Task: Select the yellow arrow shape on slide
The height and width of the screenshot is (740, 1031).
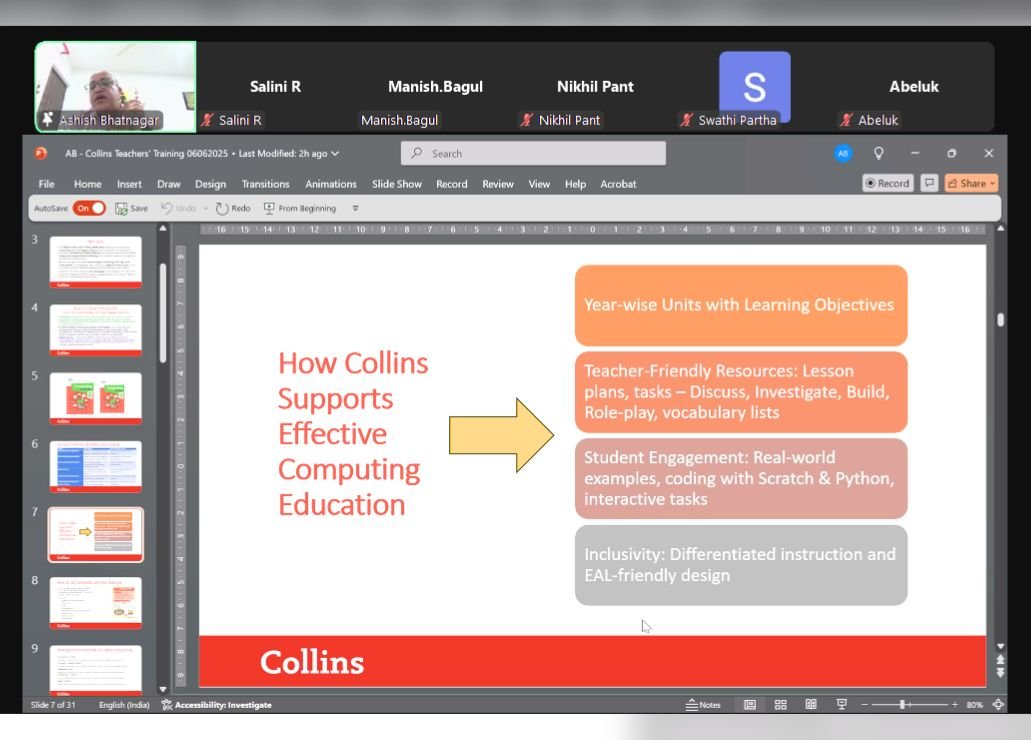Action: (502, 435)
